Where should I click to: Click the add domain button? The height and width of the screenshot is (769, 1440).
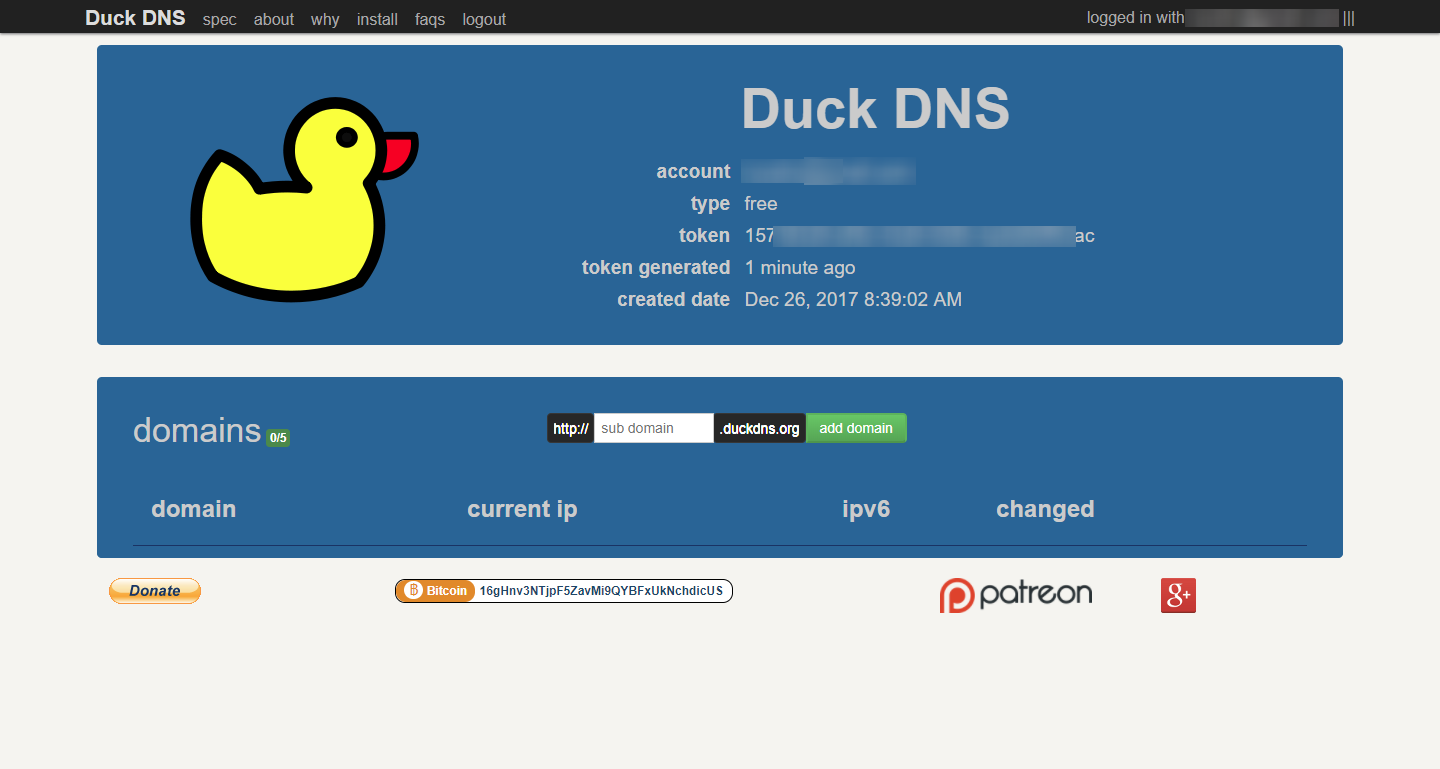[x=856, y=428]
